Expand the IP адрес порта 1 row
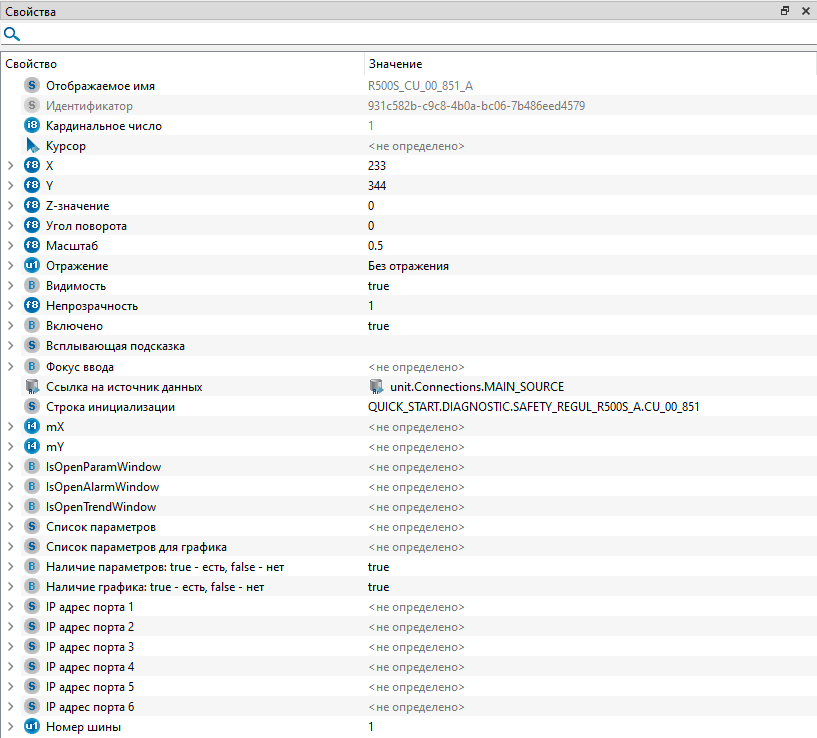 11,607
